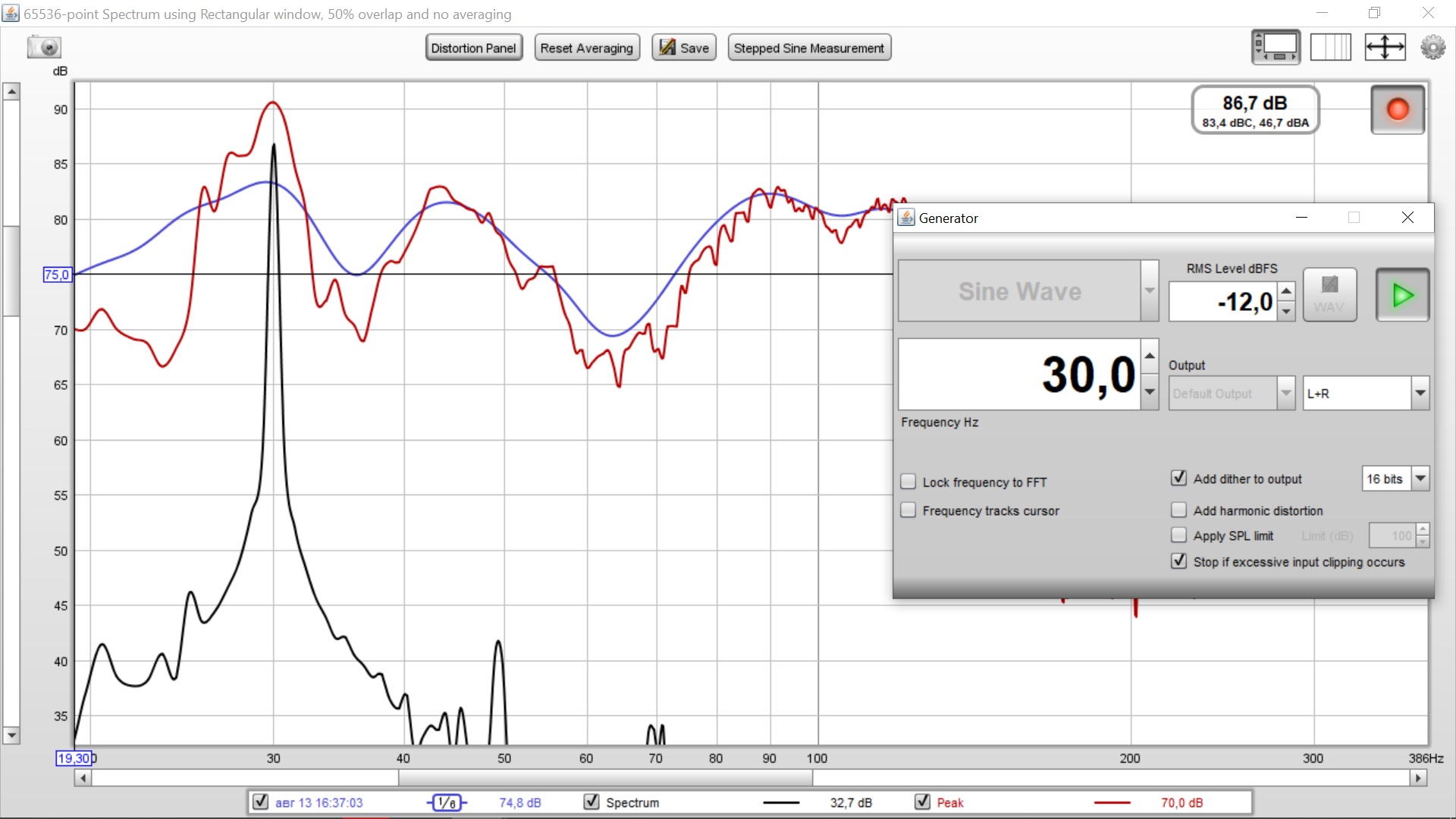
Task: Toggle the vertical bars view icon
Action: click(1330, 48)
